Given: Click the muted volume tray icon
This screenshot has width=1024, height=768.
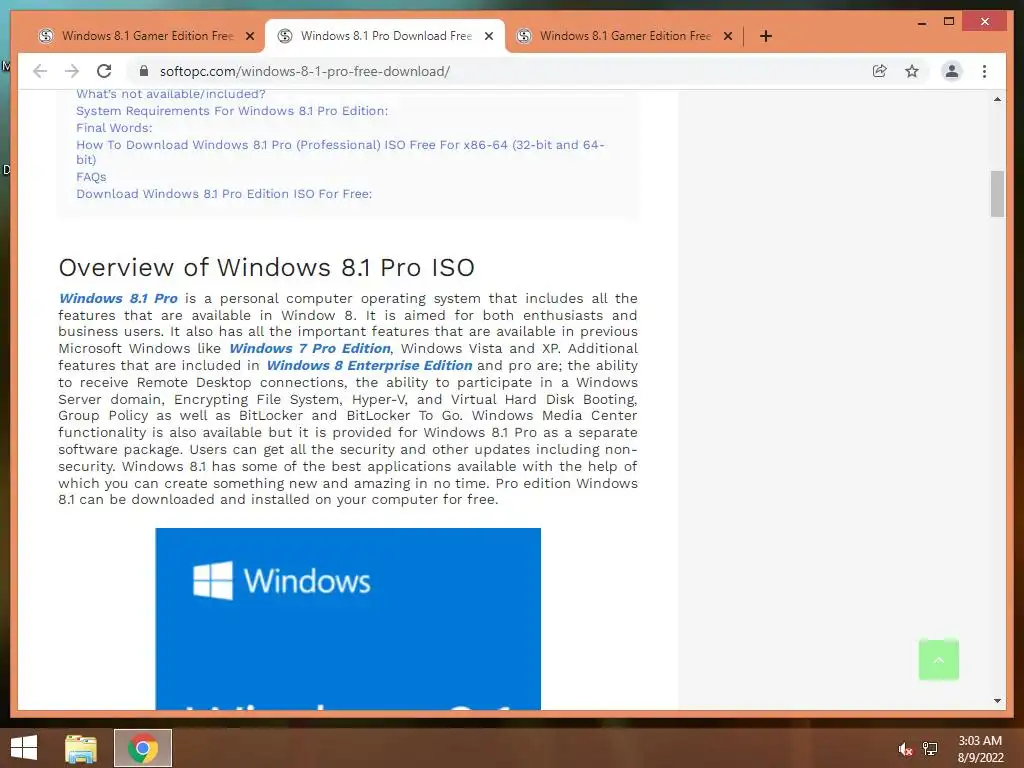Looking at the screenshot, I should click(905, 749).
